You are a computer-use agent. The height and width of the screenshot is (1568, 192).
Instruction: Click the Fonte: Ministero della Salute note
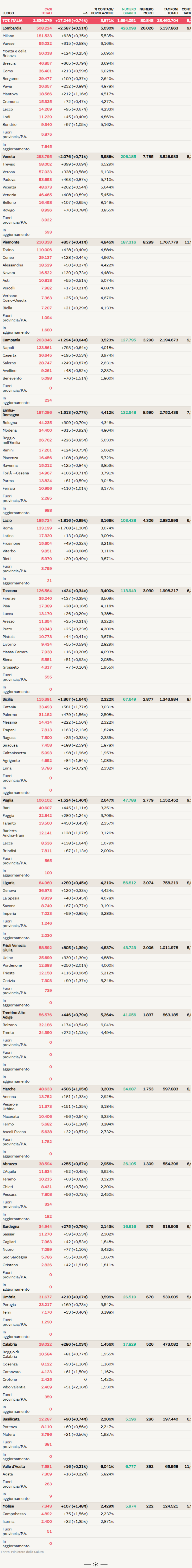(x=23, y=1551)
